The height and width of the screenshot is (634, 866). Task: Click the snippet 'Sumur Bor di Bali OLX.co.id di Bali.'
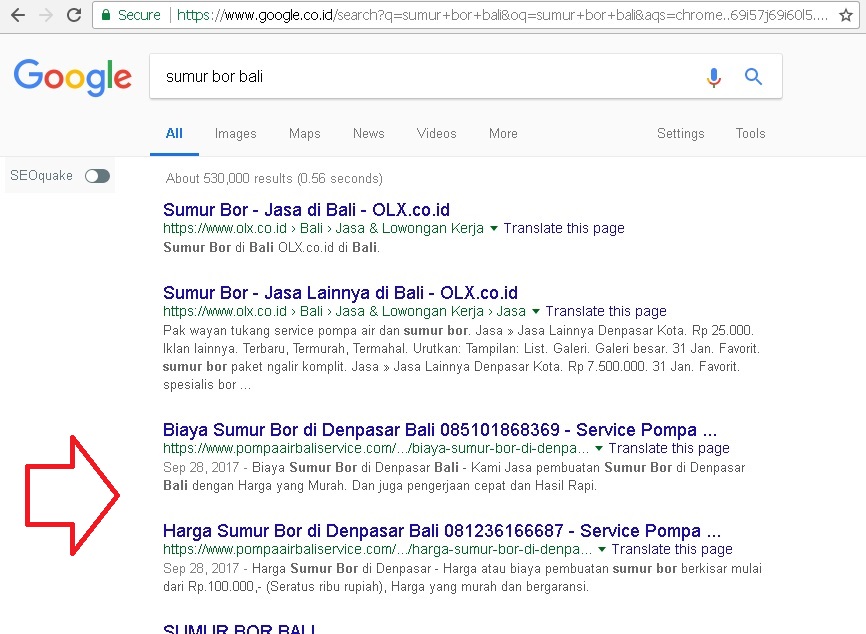[x=271, y=247]
